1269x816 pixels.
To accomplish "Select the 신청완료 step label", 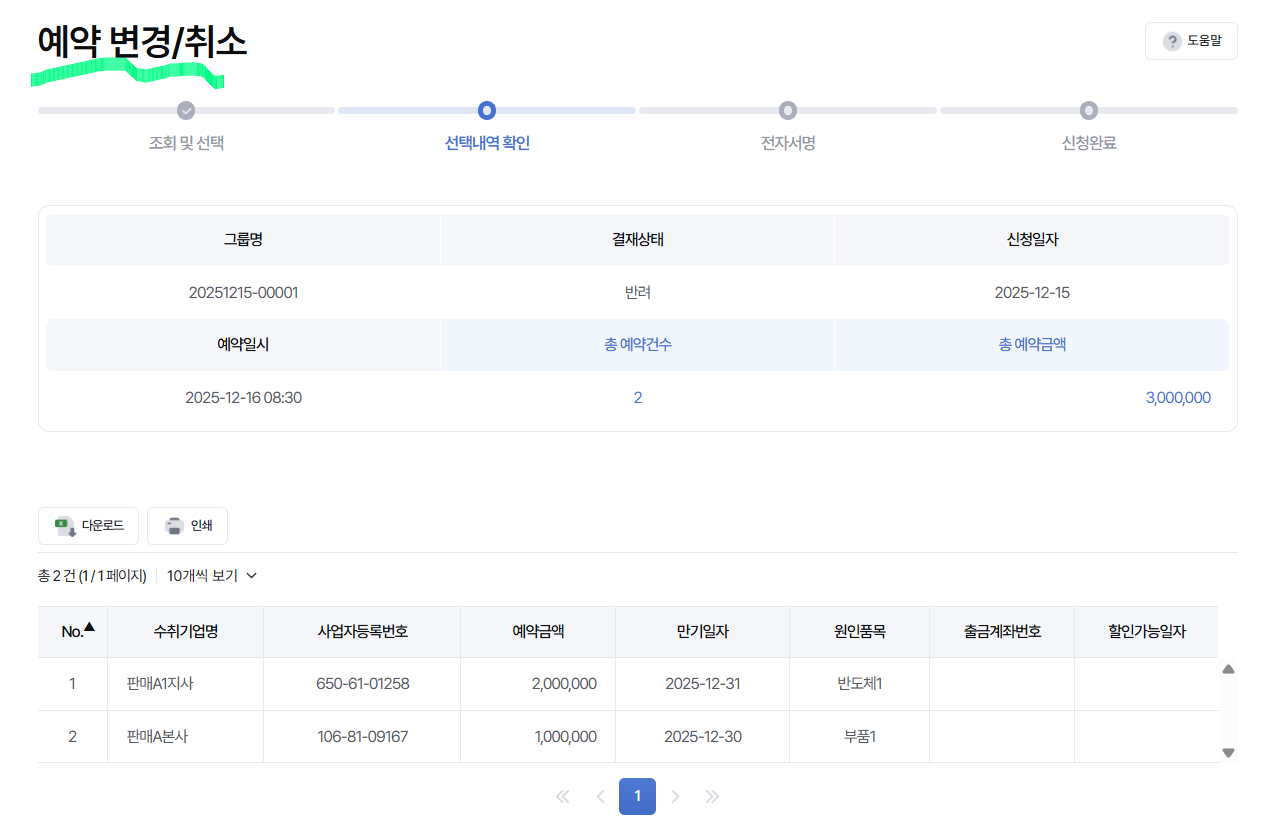I will click(x=1089, y=143).
